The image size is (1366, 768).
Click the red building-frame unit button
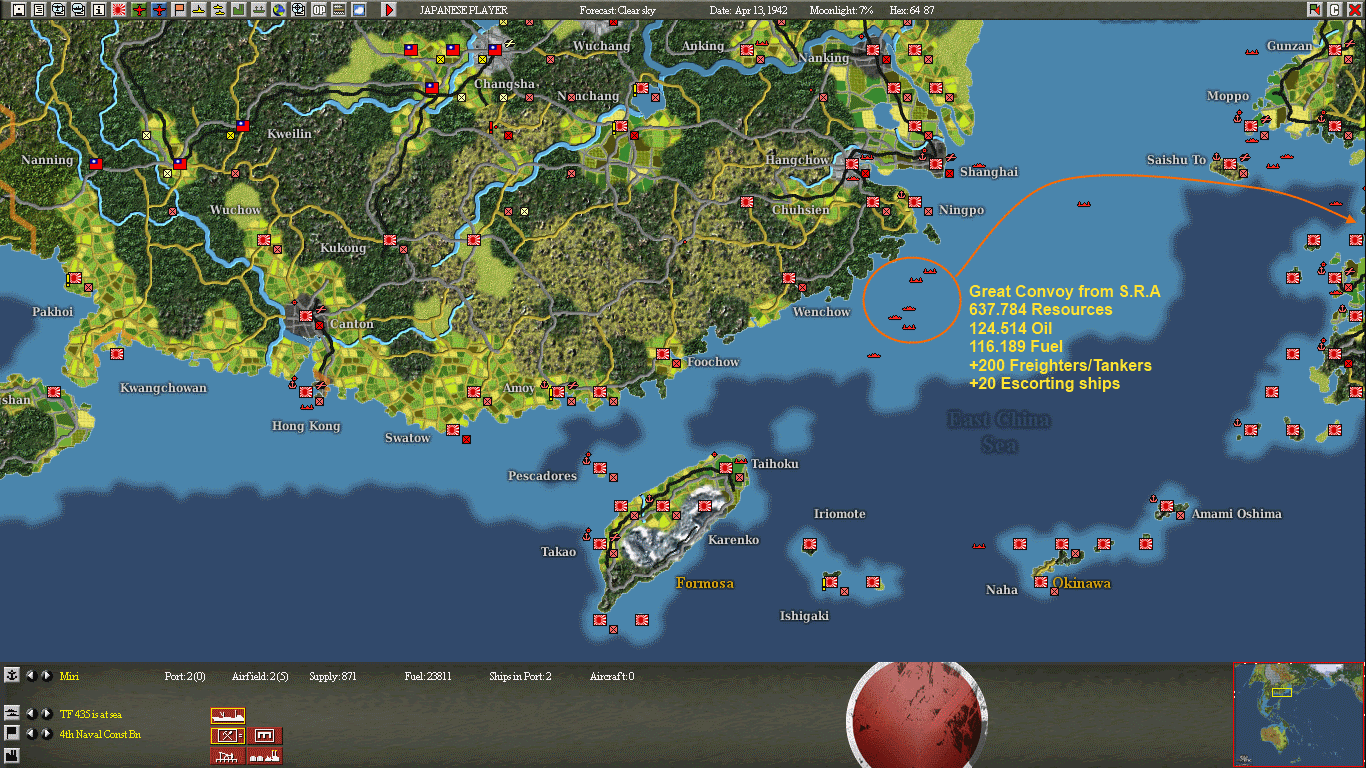[265, 736]
